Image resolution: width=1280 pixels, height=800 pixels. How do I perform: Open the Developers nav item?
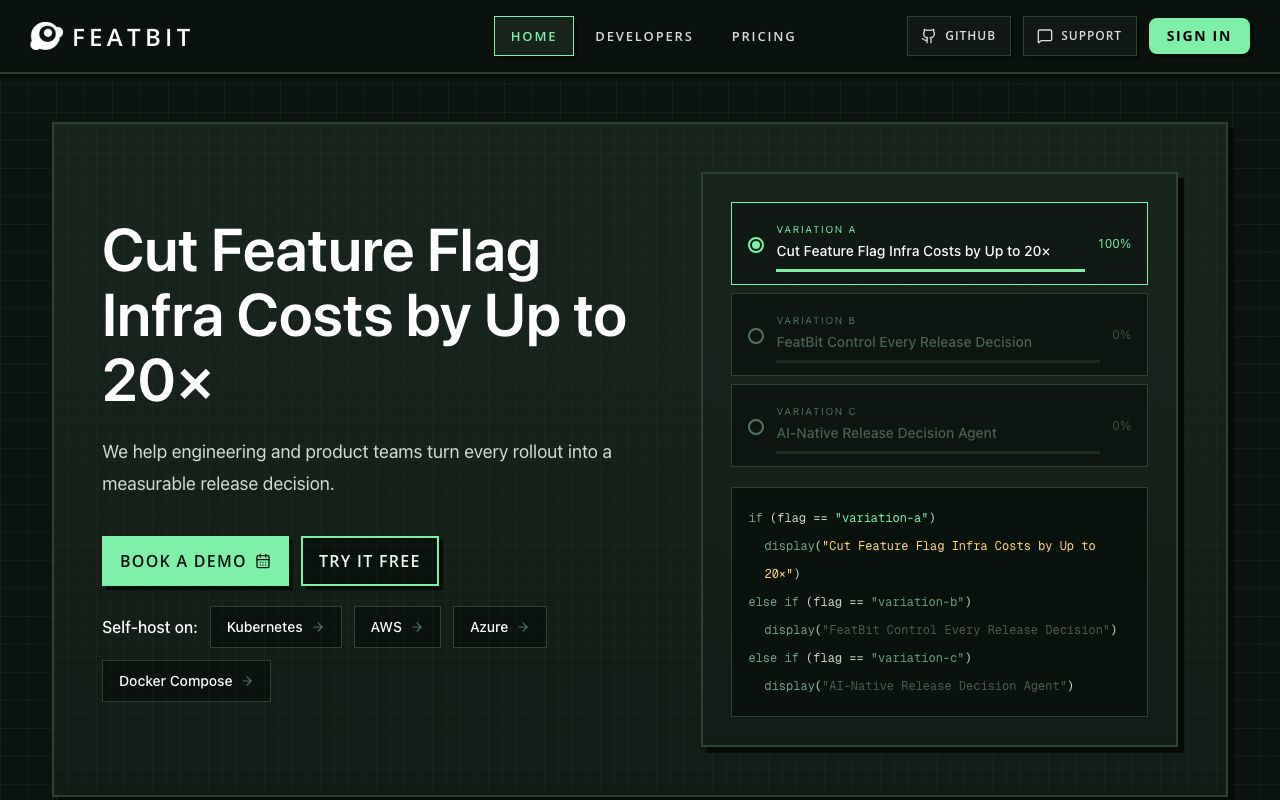[644, 36]
